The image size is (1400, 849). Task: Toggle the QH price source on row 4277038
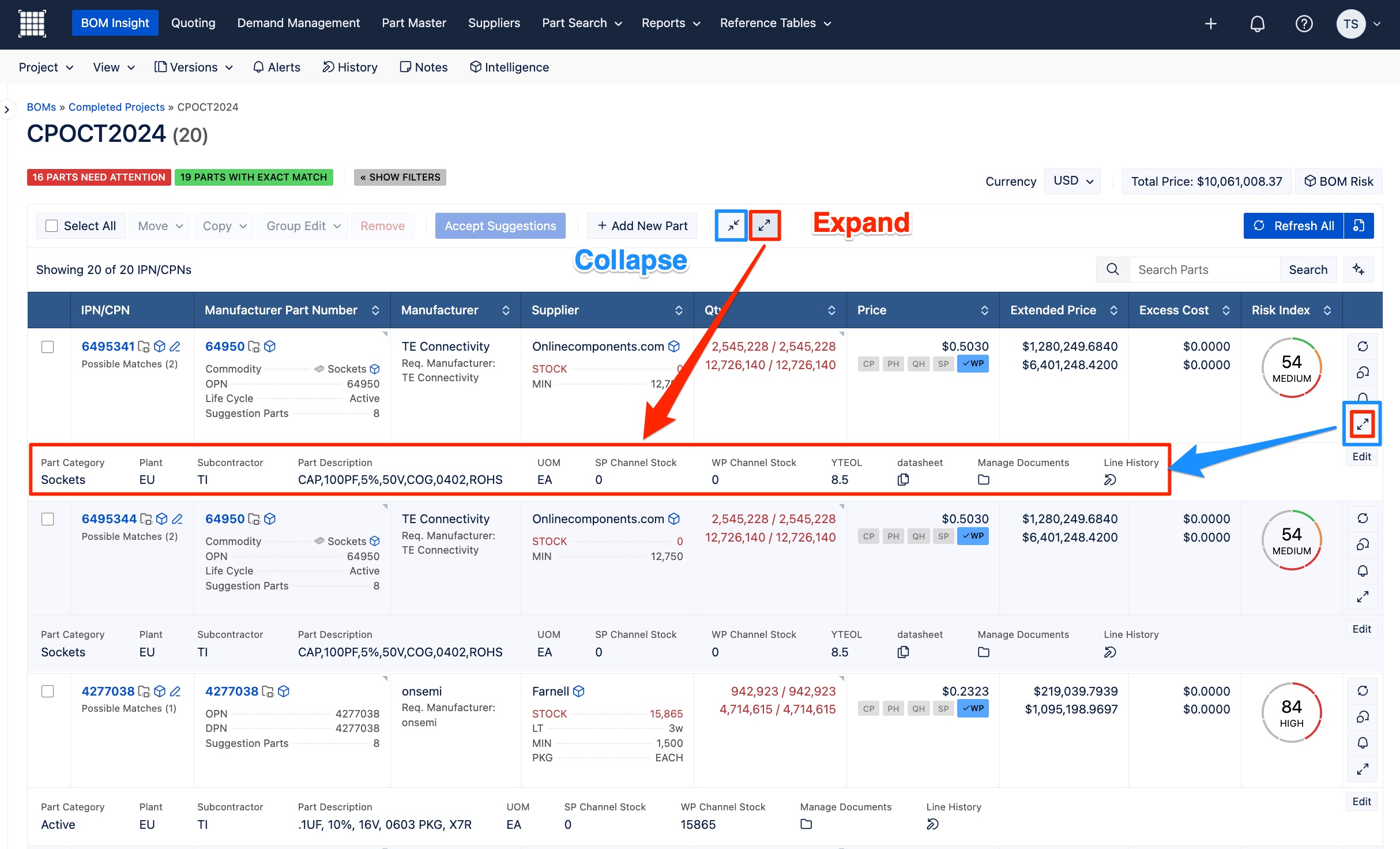tap(919, 709)
